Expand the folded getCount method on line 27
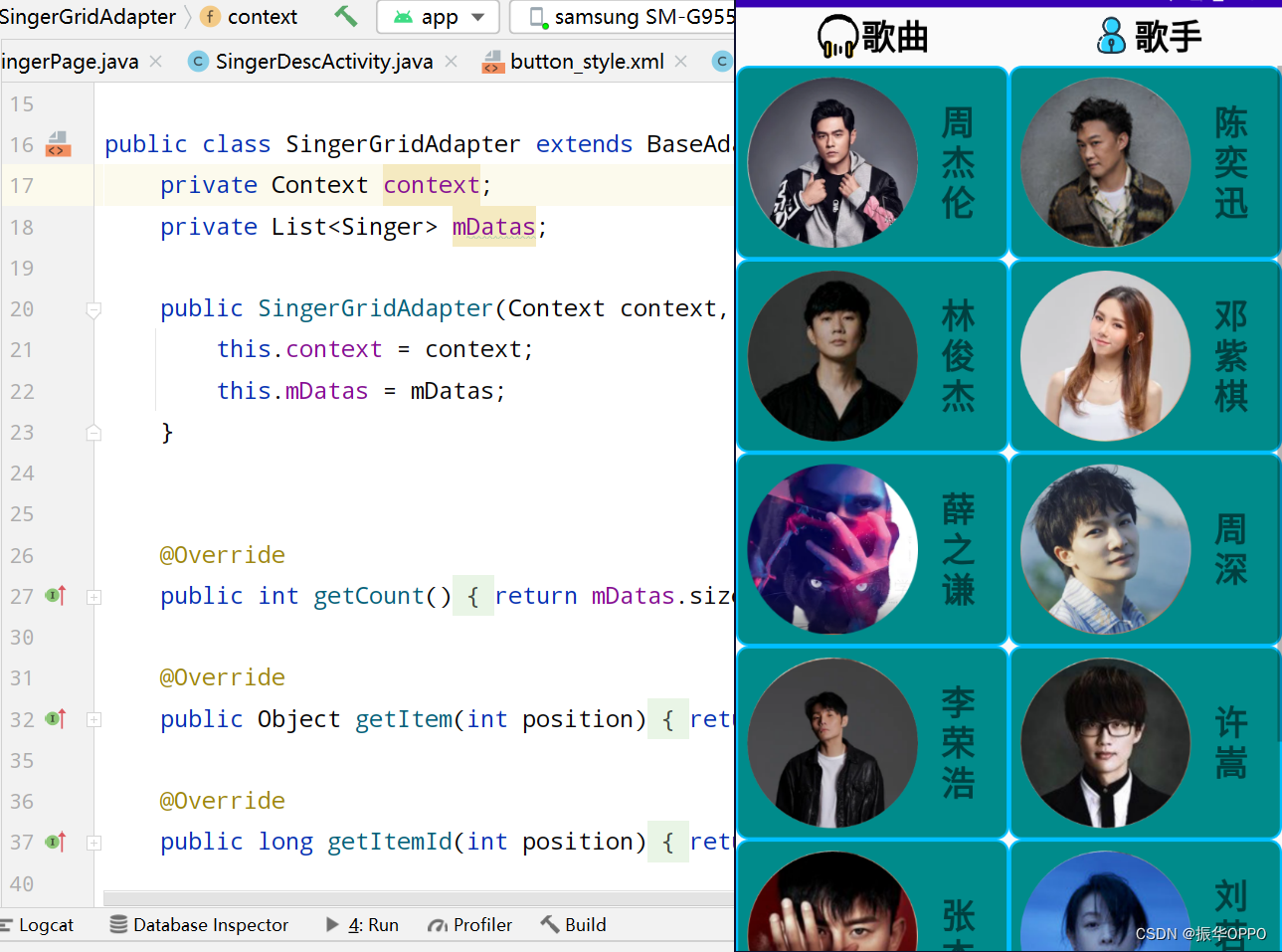The image size is (1282, 952). (x=93, y=597)
